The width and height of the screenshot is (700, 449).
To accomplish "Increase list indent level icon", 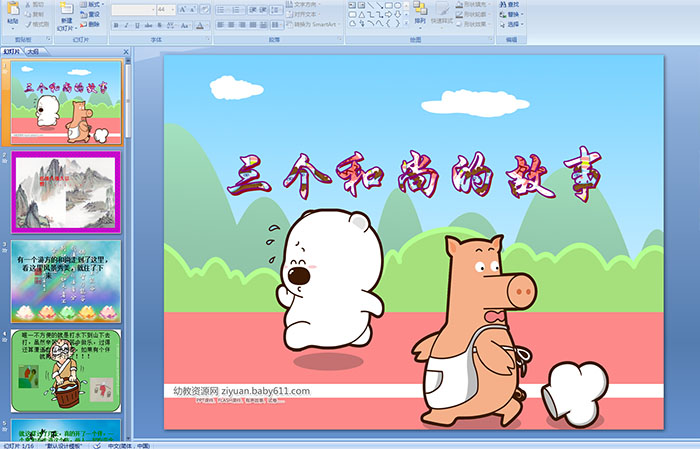I will [x=263, y=10].
